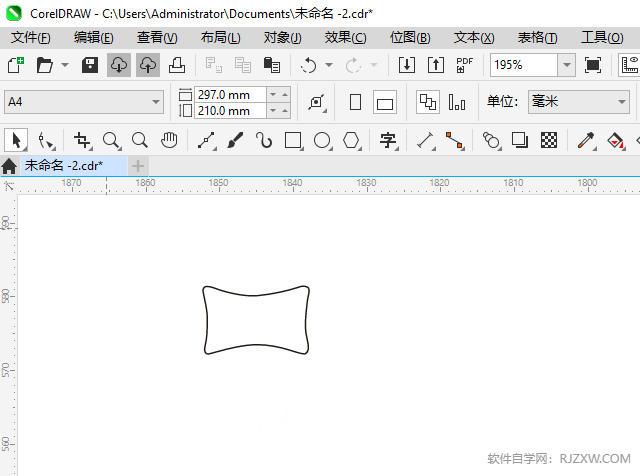This screenshot has height=476, width=640.
Task: Expand the redo history dropdown
Action: [x=374, y=65]
